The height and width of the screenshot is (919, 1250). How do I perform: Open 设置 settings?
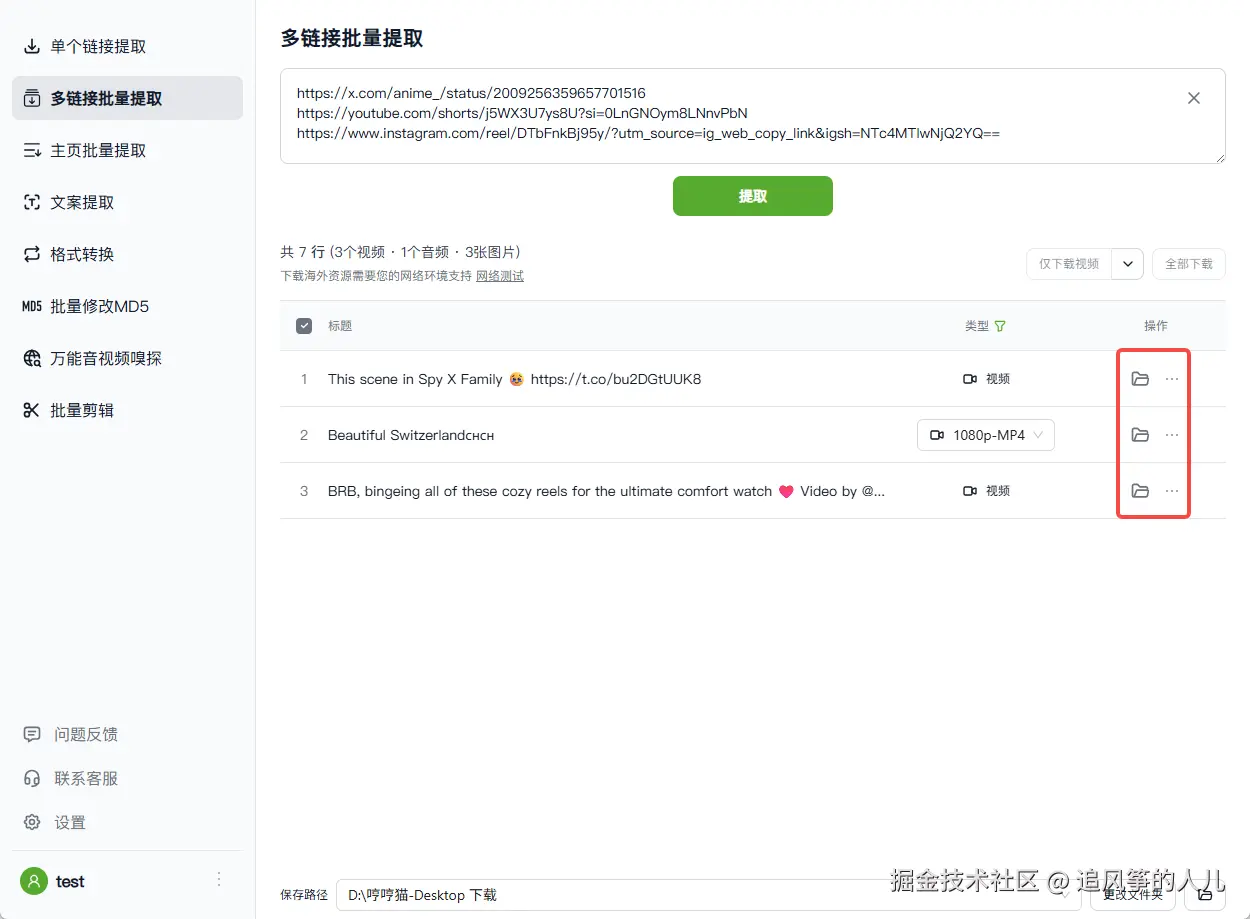[x=70, y=822]
